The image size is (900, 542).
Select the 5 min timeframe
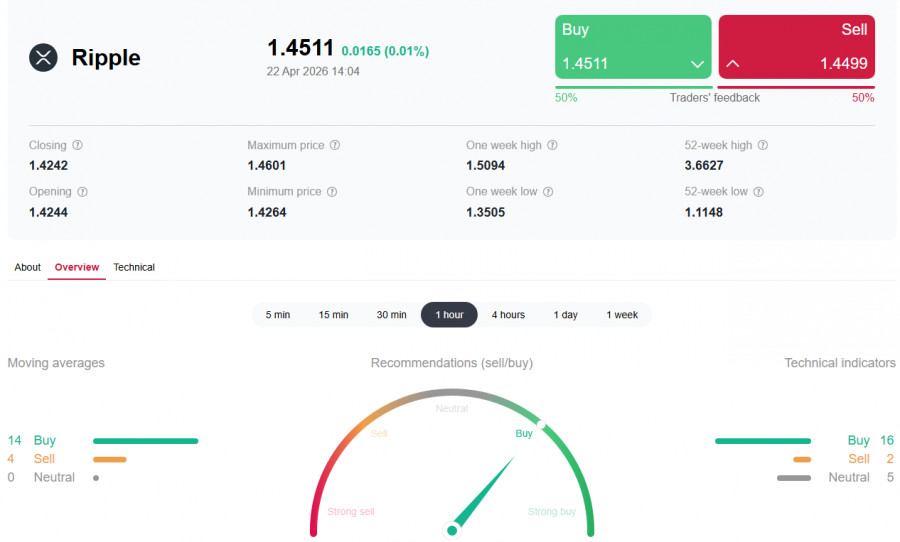[x=278, y=315]
